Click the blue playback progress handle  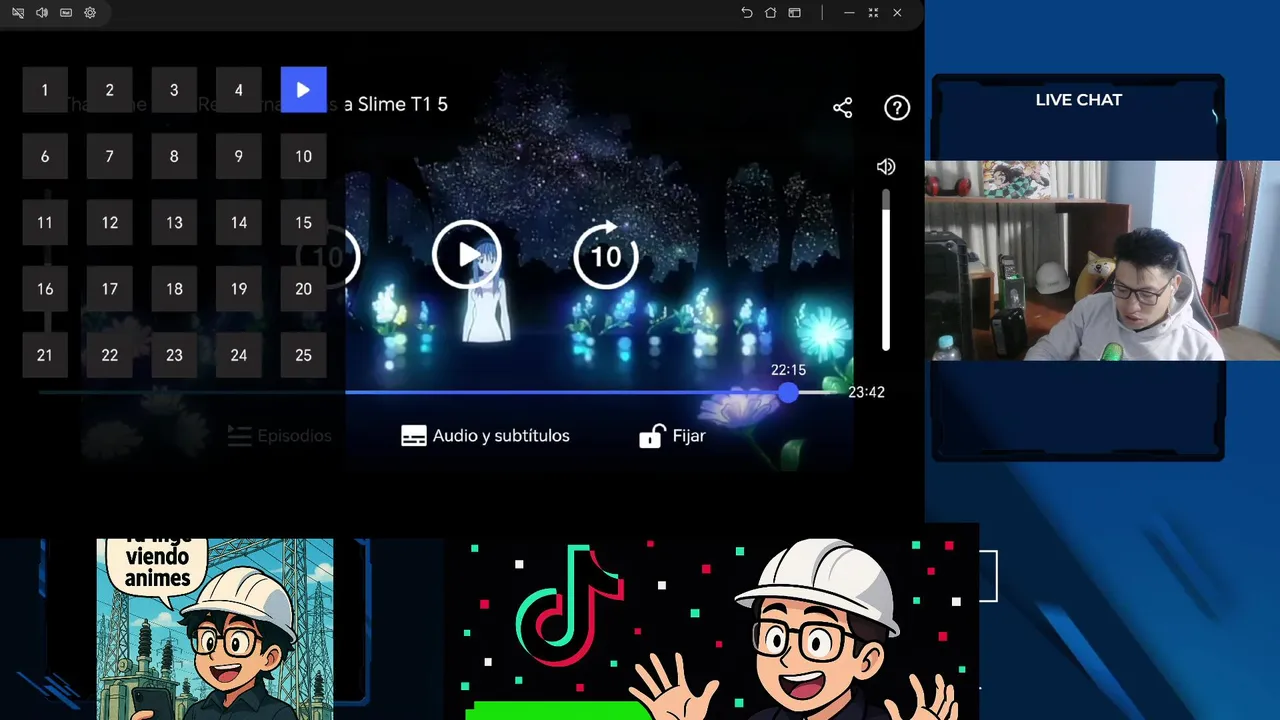(788, 393)
